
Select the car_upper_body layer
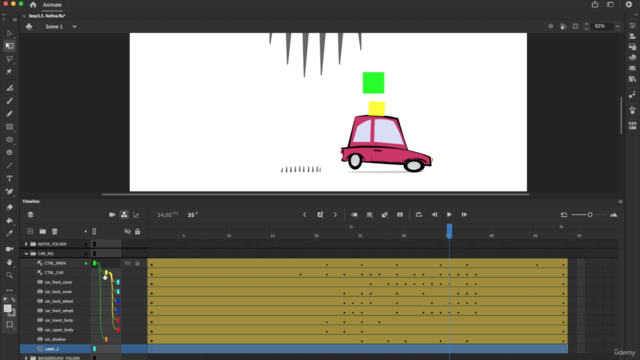(x=59, y=330)
